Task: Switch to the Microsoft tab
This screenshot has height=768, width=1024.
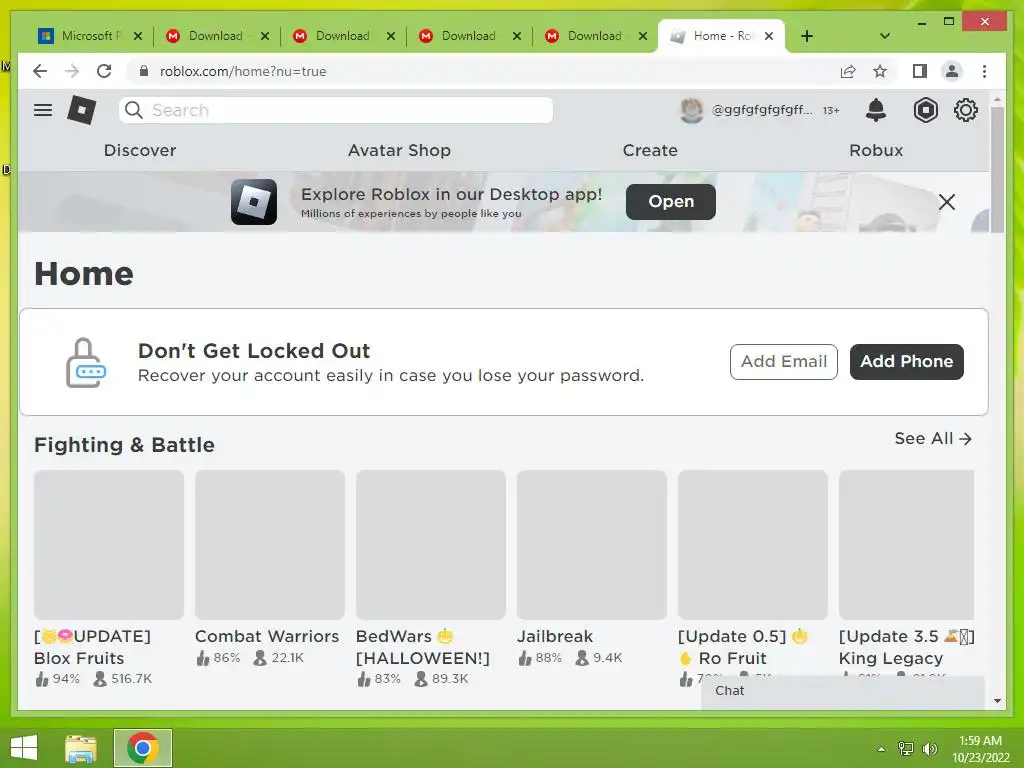Action: coord(82,36)
